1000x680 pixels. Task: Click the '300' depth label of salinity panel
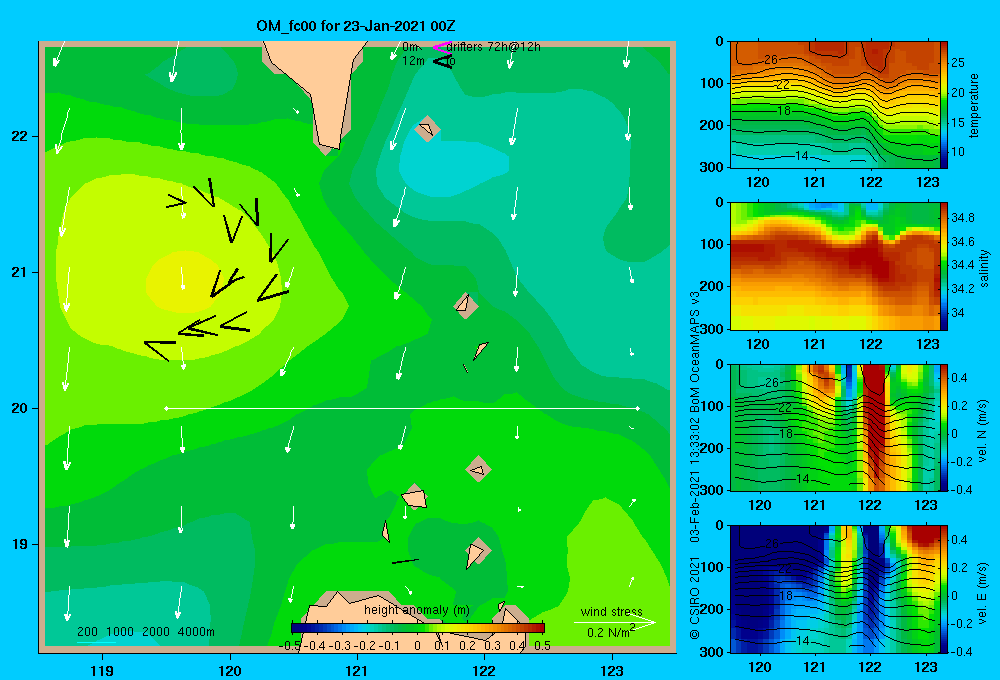712,329
